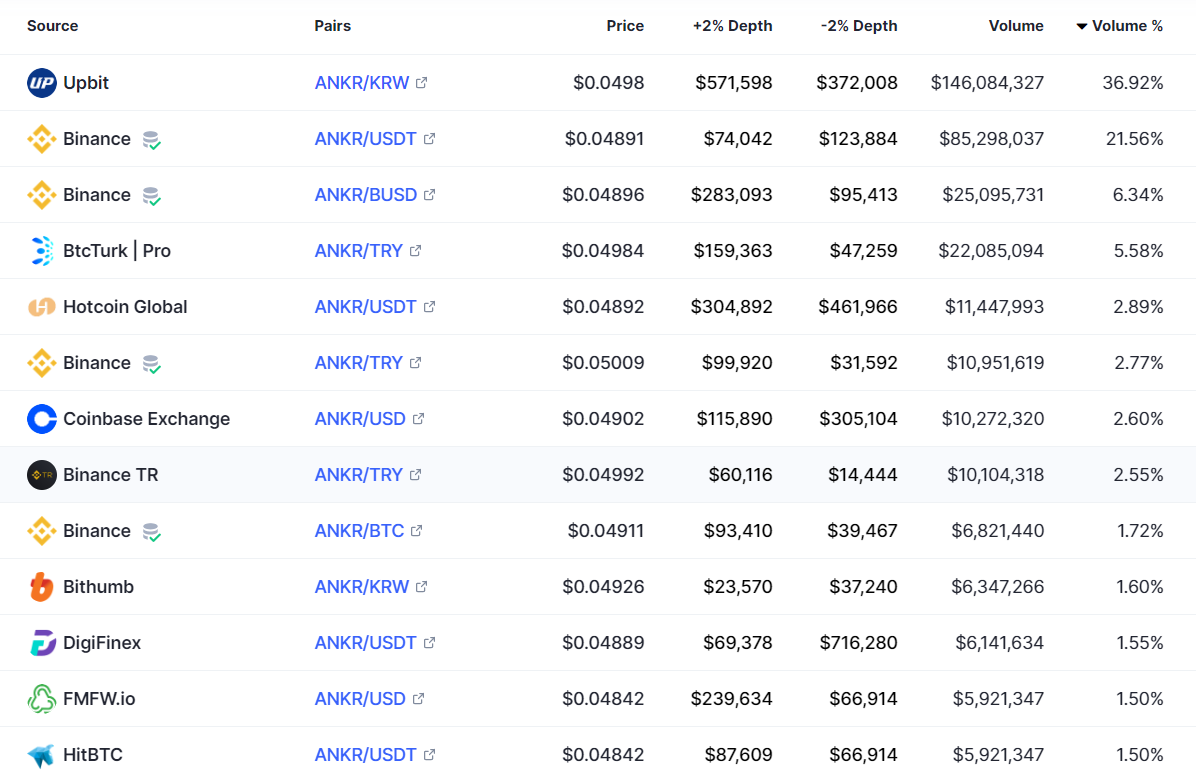
Task: Click the FMFW.io logo
Action: pos(41,699)
